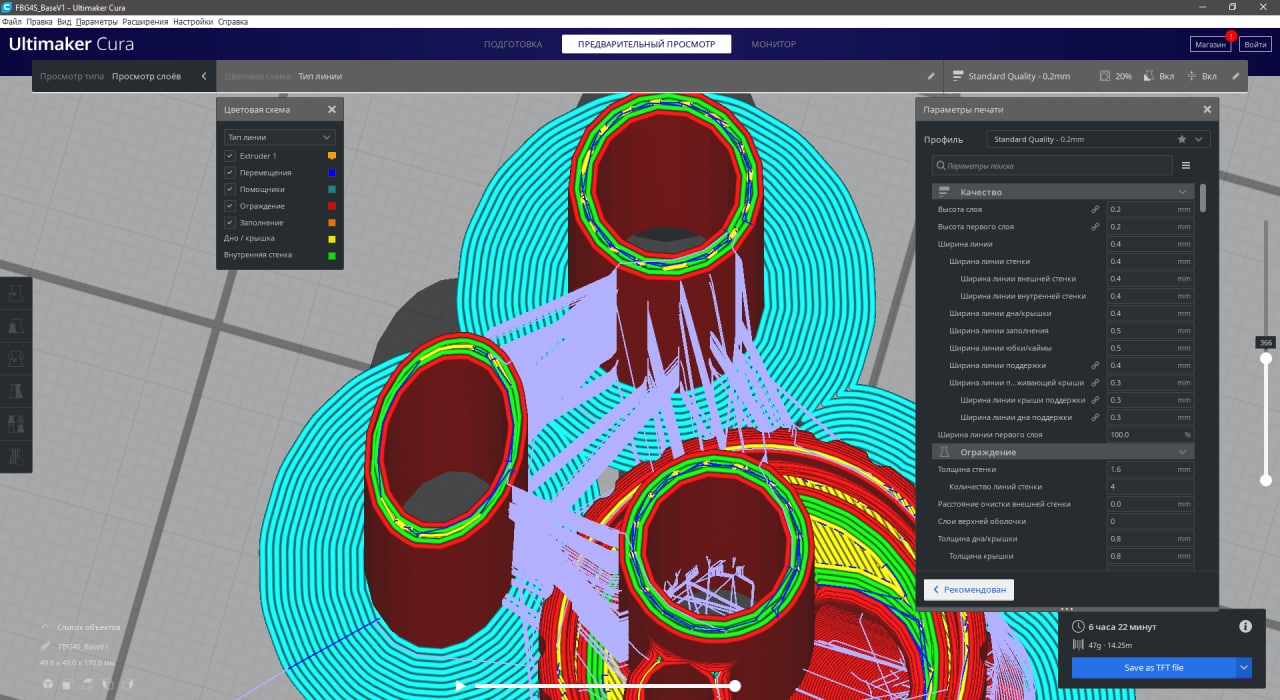The height and width of the screenshot is (700, 1280).
Task: Collapse the Ограждение settings section
Action: (x=1063, y=452)
